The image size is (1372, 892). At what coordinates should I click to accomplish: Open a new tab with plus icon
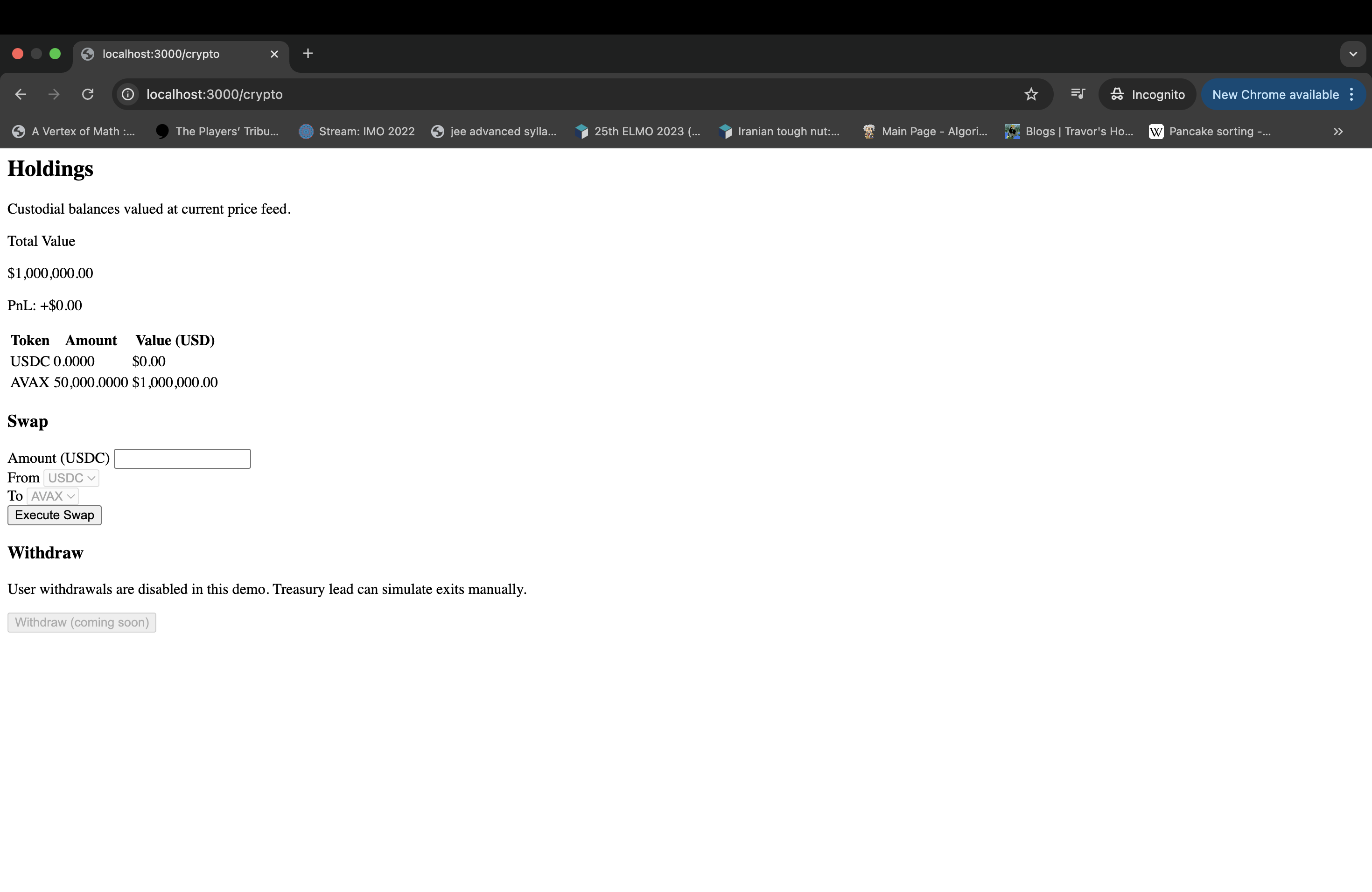tap(308, 54)
